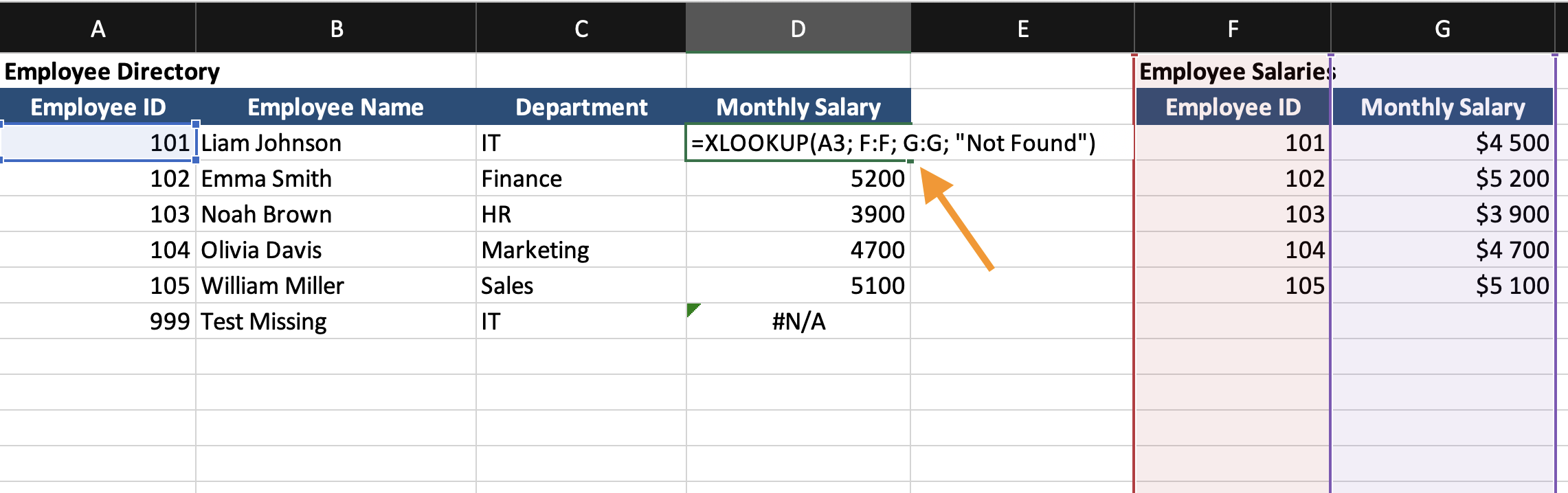Viewport: 1568px width, 493px height.
Task: Click the Department header cell
Action: 581,107
